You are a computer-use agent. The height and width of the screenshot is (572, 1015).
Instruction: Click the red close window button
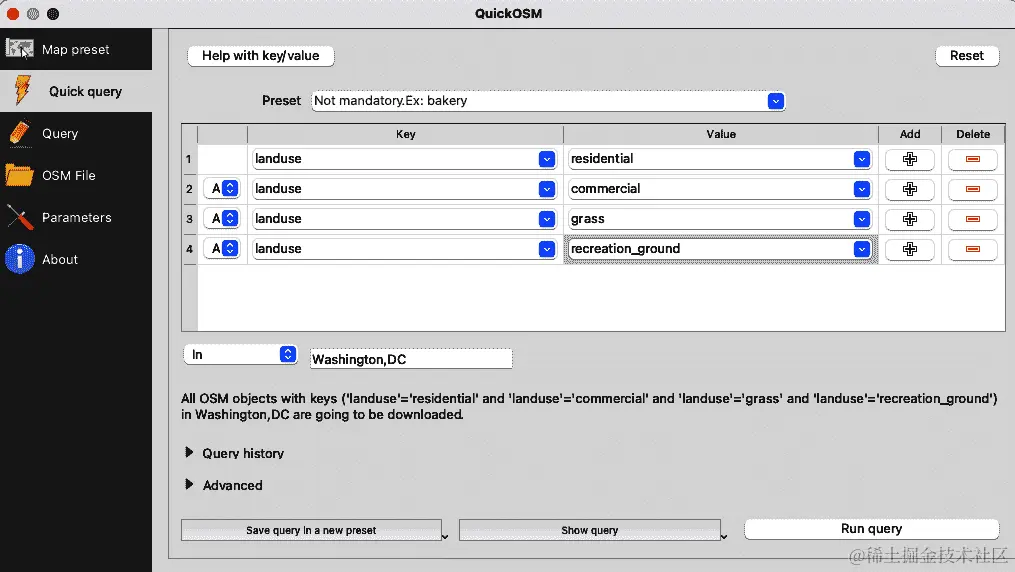(x=13, y=14)
